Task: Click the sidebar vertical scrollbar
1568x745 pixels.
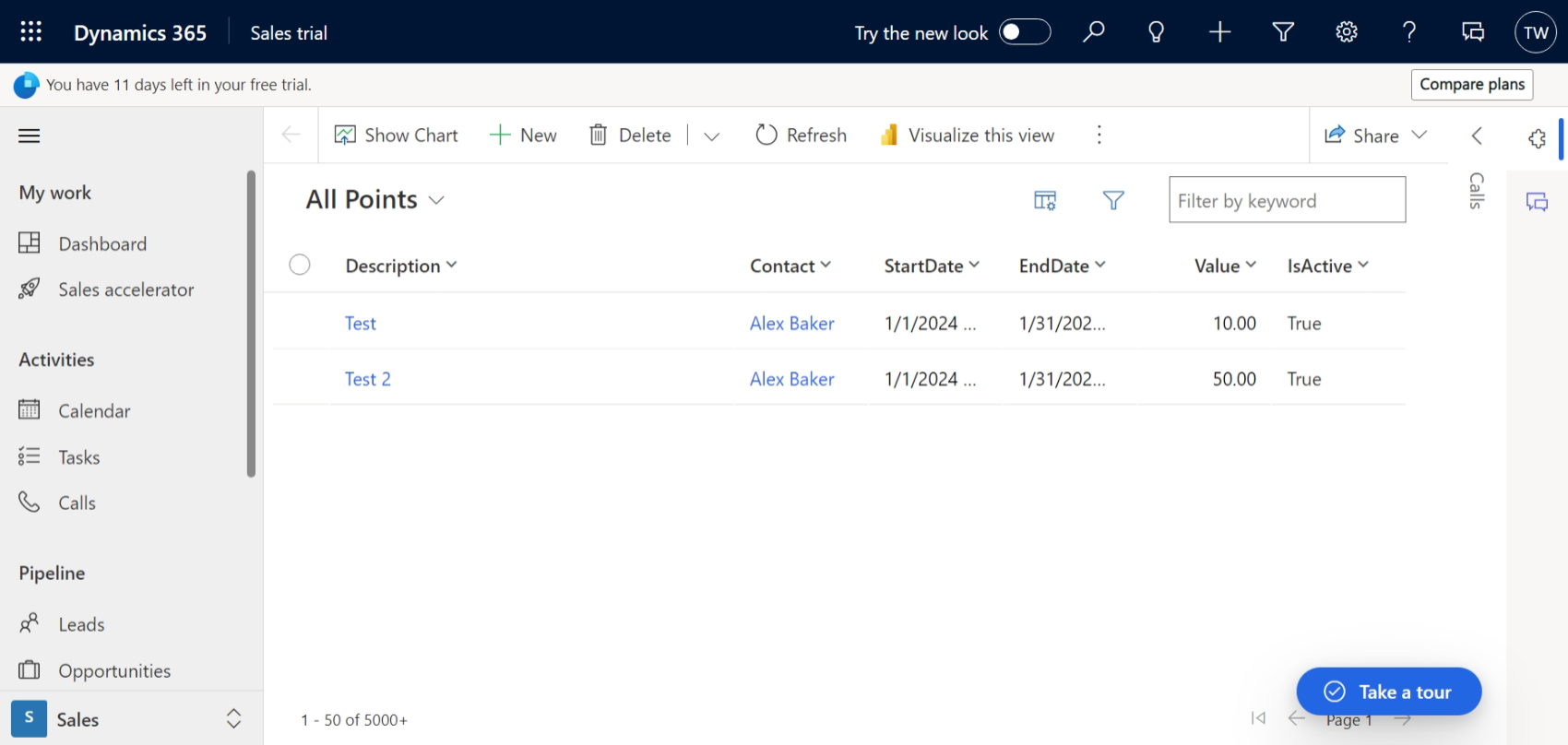Action: tap(251, 323)
